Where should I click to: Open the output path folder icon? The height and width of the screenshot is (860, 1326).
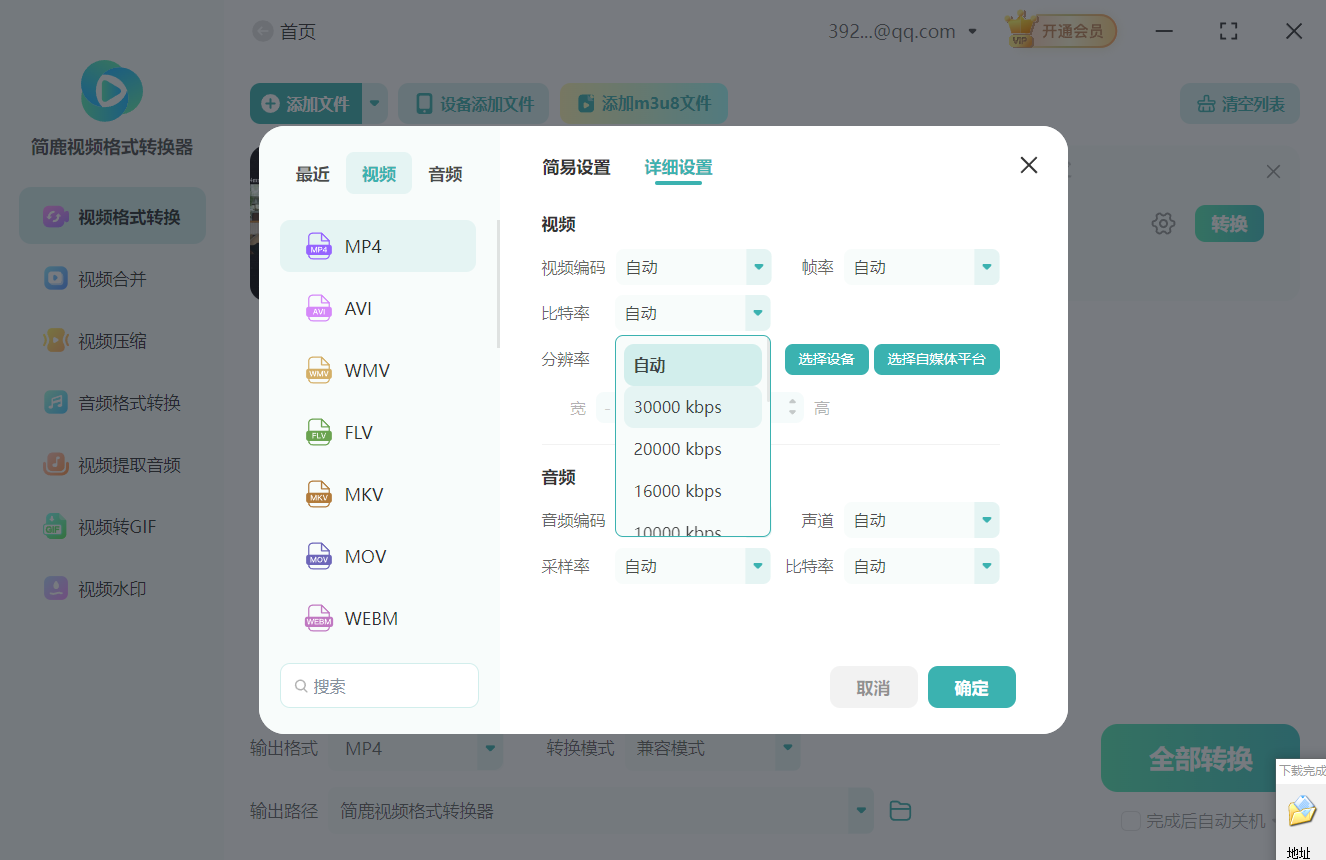[x=899, y=810]
